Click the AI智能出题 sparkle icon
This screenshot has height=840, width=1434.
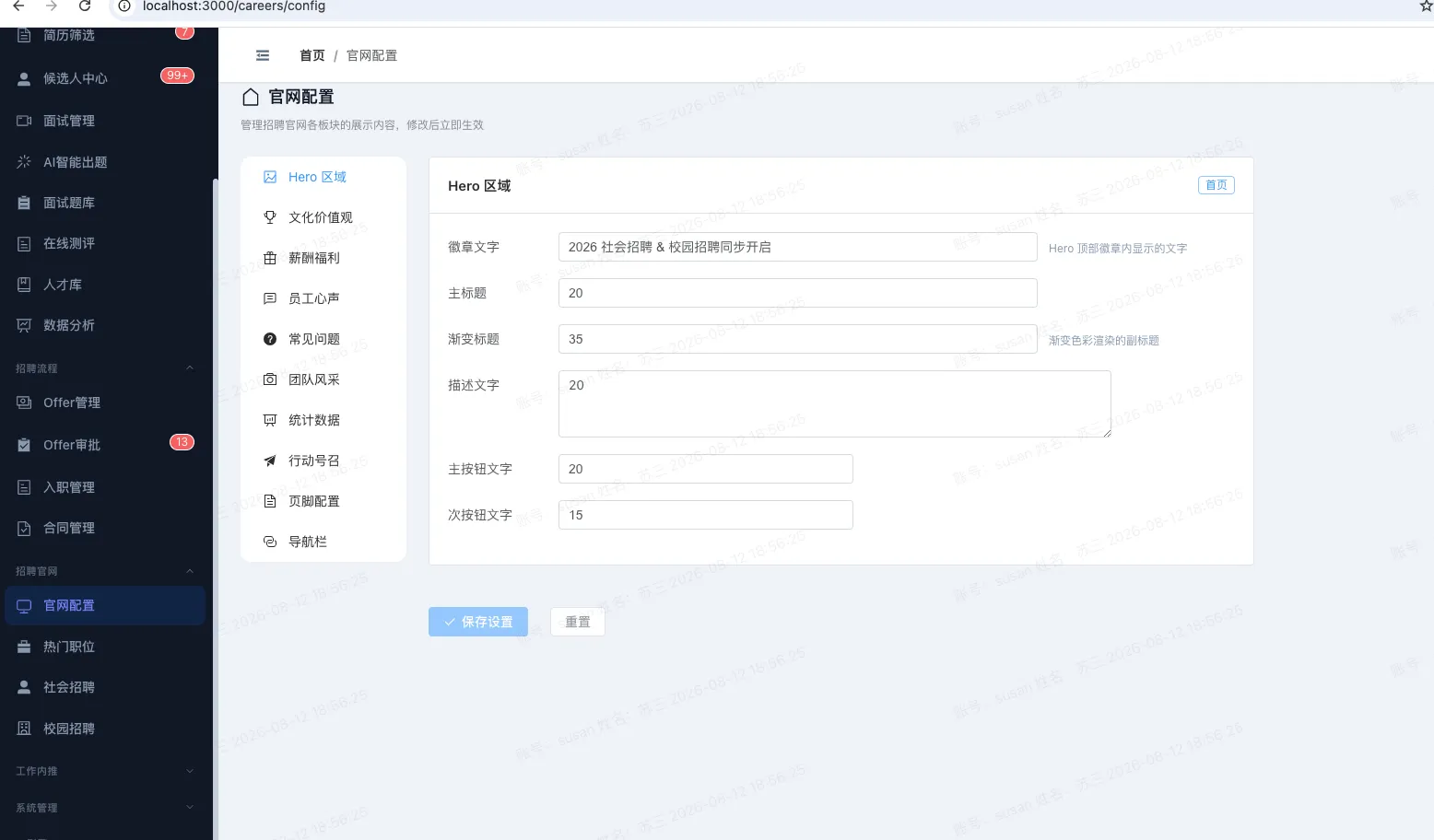(x=24, y=162)
